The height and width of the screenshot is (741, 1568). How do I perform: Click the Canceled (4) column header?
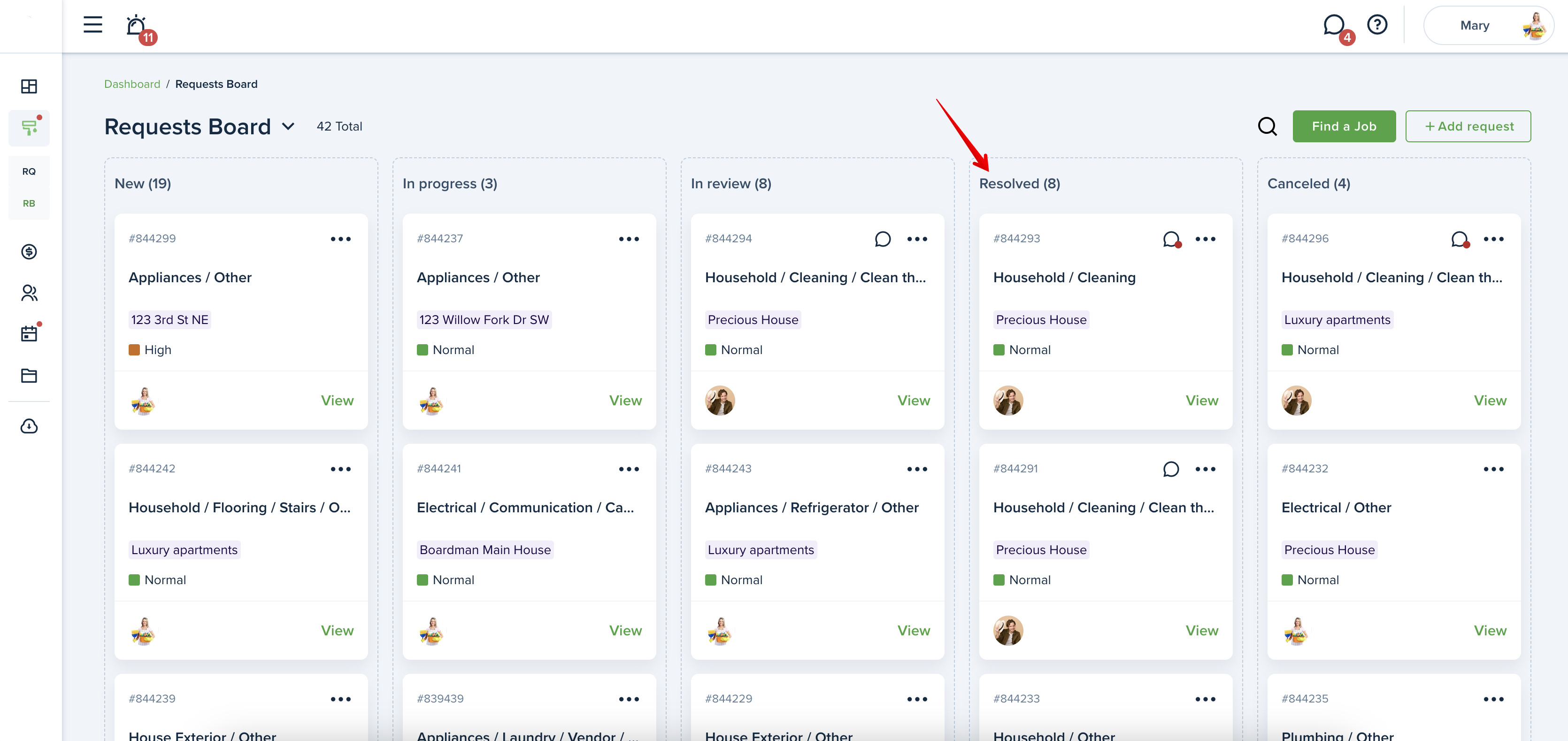point(1309,184)
